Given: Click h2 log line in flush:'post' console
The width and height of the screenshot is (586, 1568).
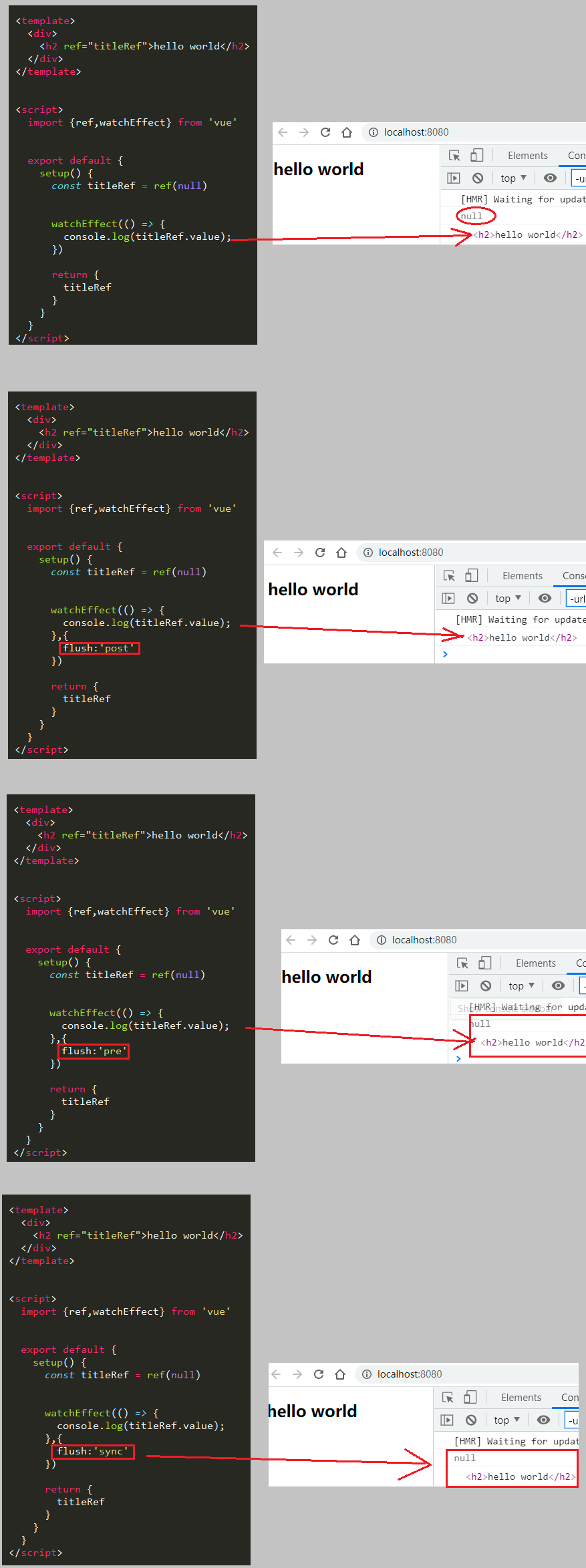Looking at the screenshot, I should [x=523, y=637].
